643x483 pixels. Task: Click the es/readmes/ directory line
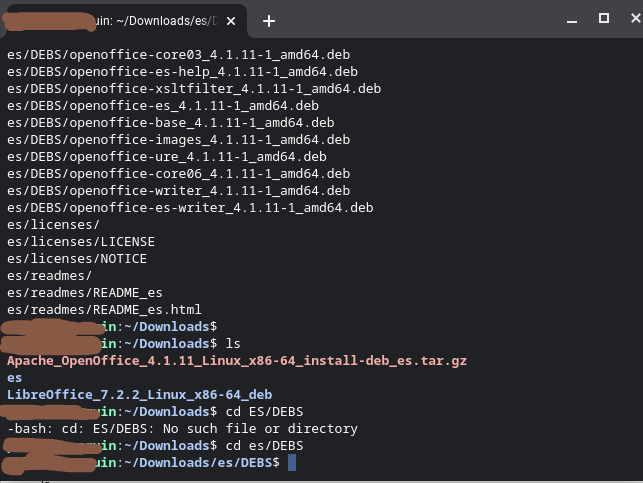[49, 276]
